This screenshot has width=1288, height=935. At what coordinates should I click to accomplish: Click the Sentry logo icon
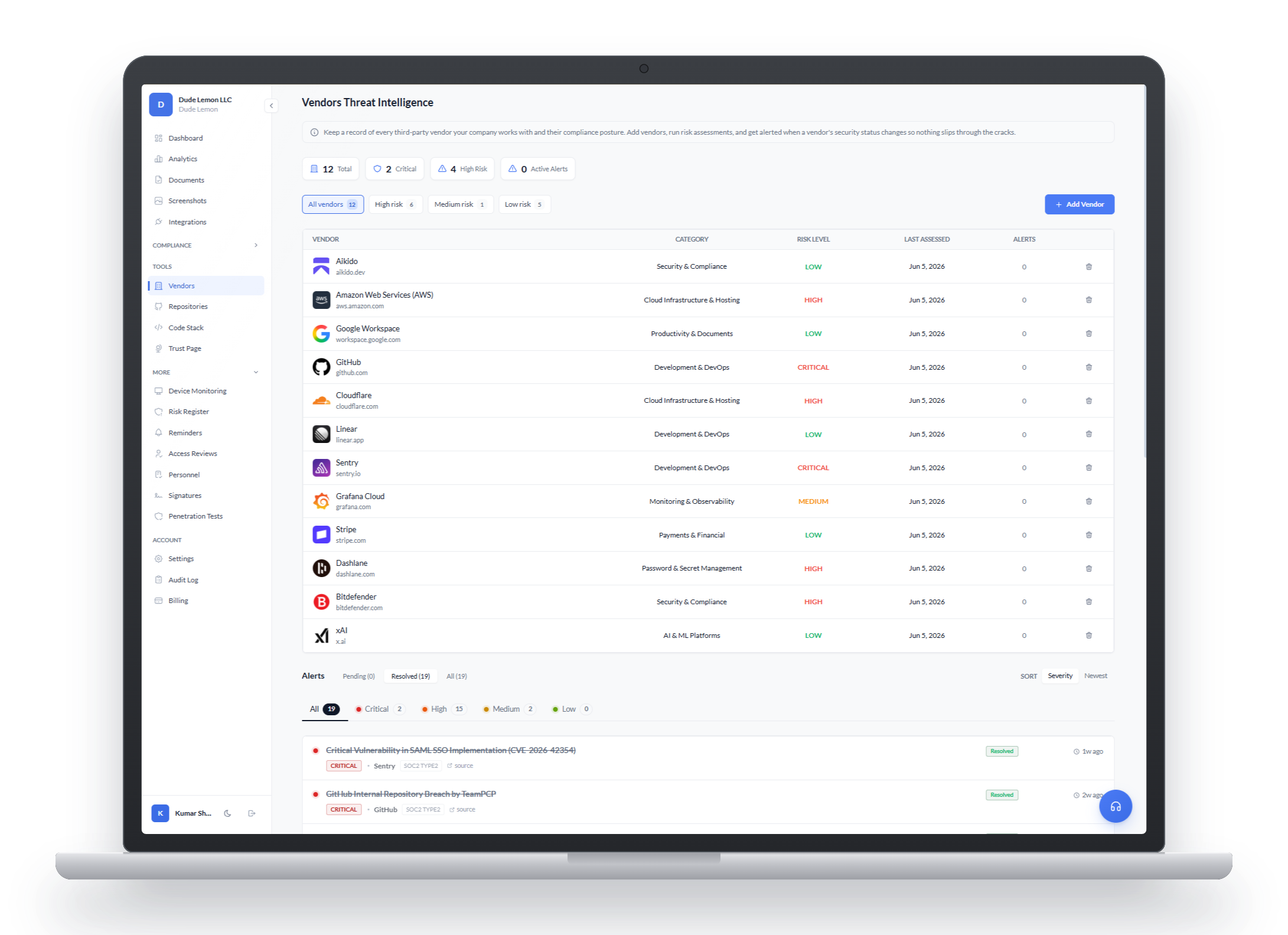click(321, 468)
